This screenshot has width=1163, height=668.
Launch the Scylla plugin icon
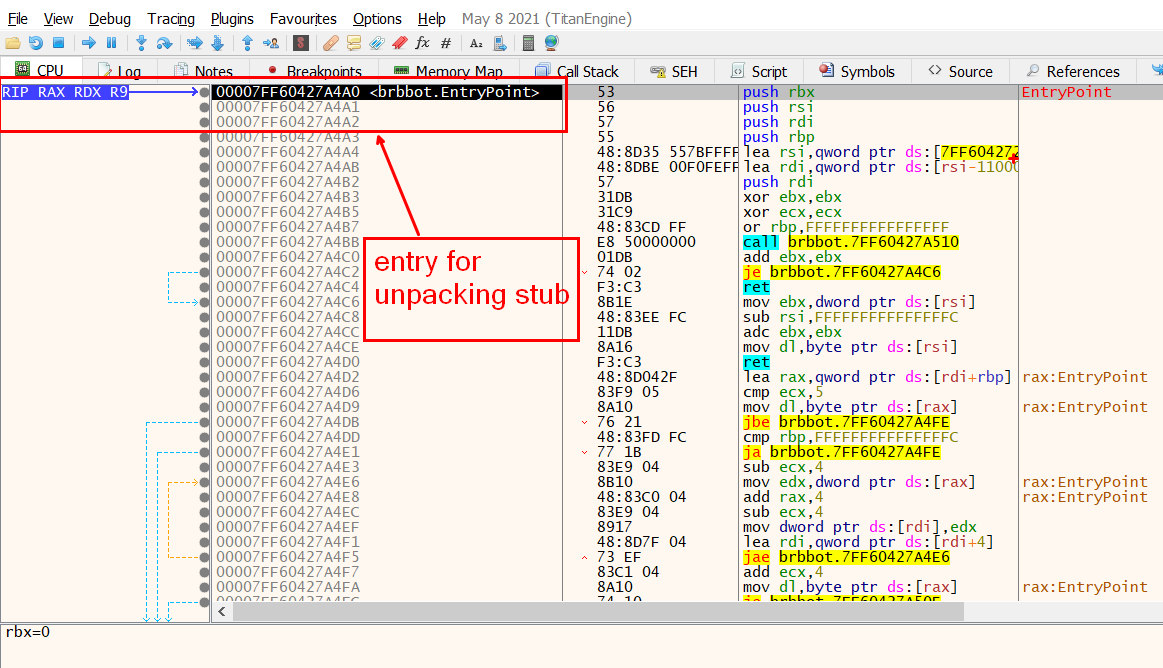(x=300, y=43)
